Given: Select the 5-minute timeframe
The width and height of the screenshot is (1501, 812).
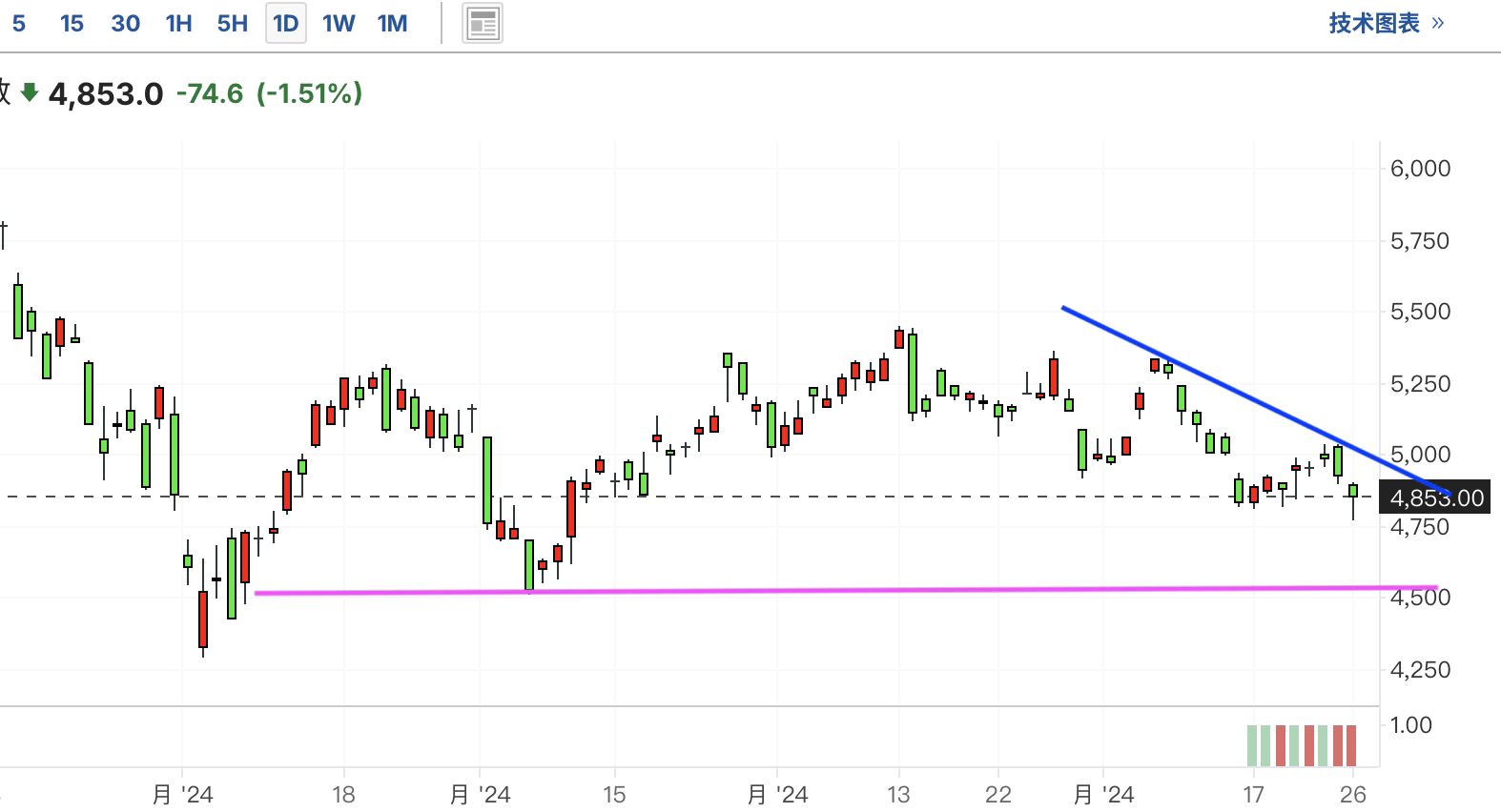Looking at the screenshot, I should [19, 24].
